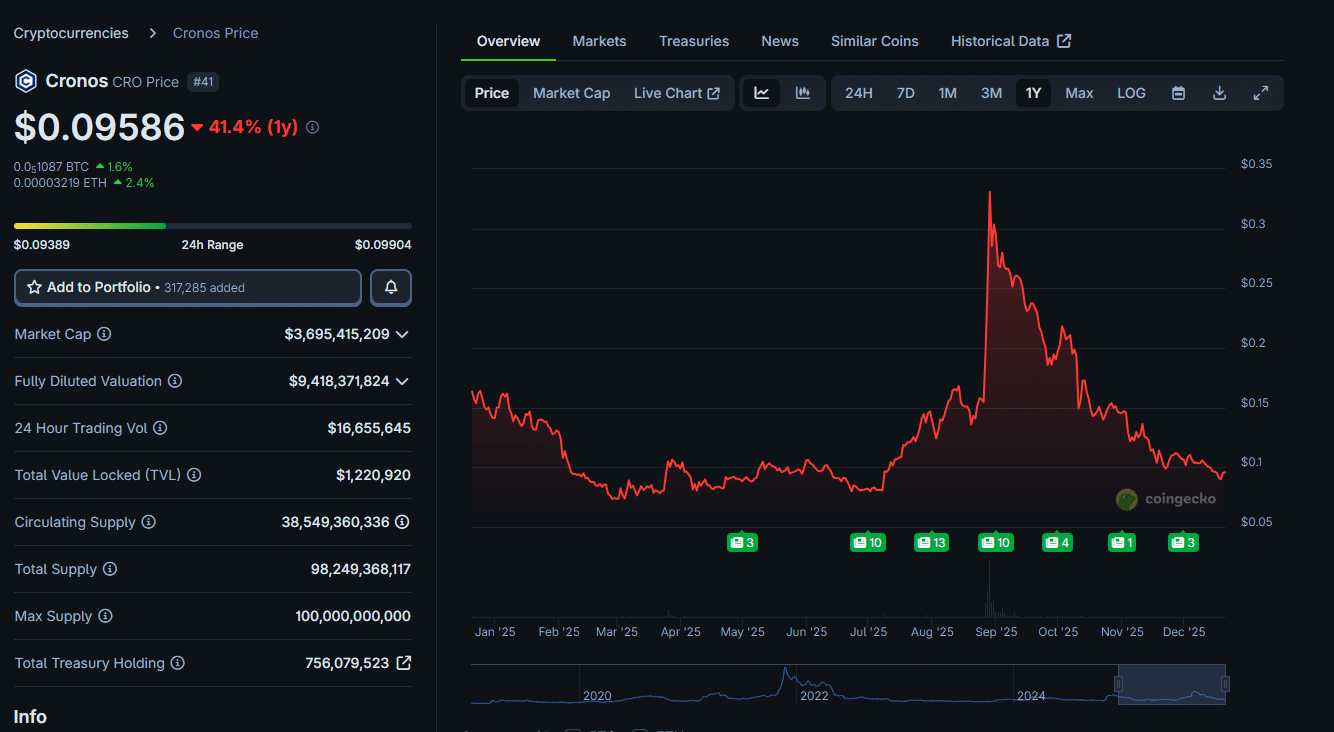
Task: Open the Total Treasury Holding external link icon
Action: tap(404, 663)
